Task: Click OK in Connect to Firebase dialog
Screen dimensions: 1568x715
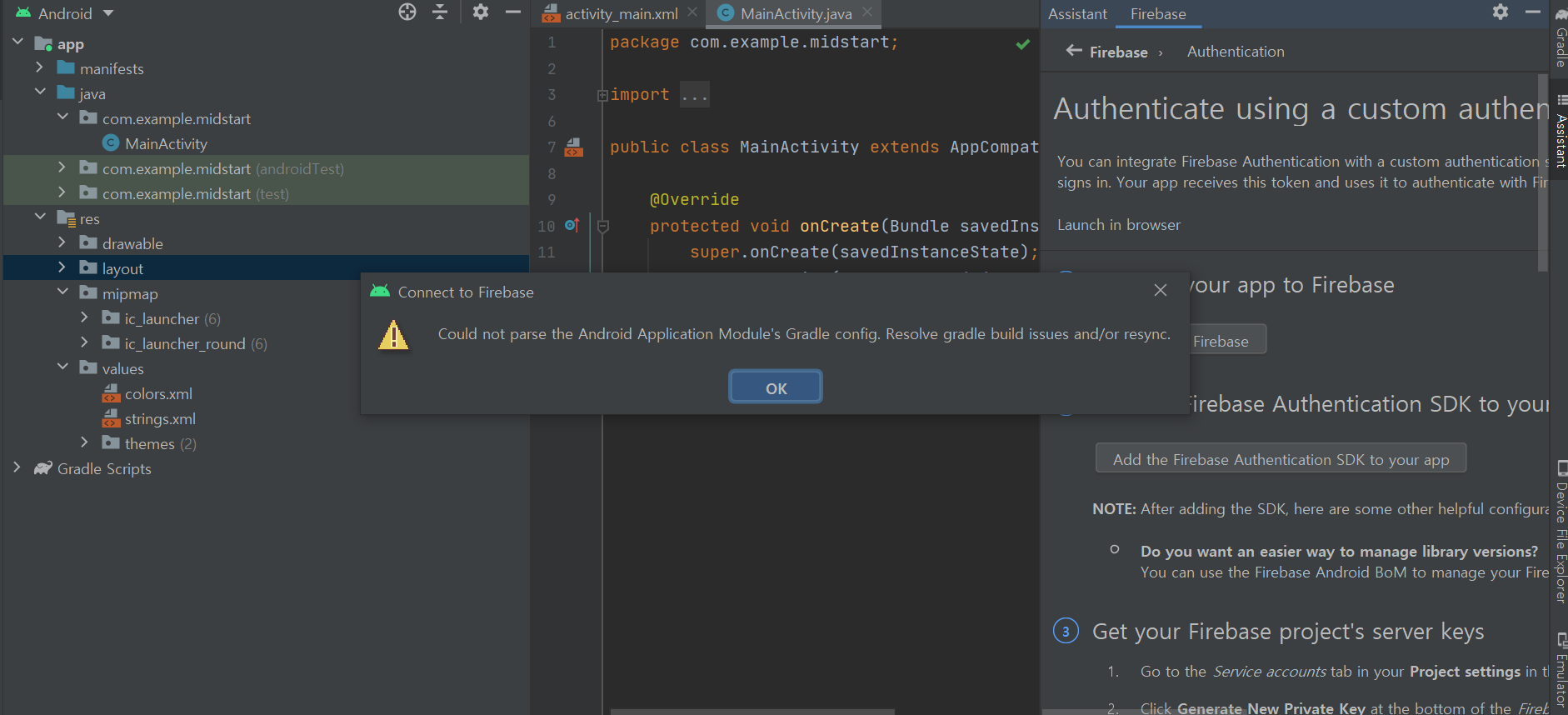Action: pos(776,387)
